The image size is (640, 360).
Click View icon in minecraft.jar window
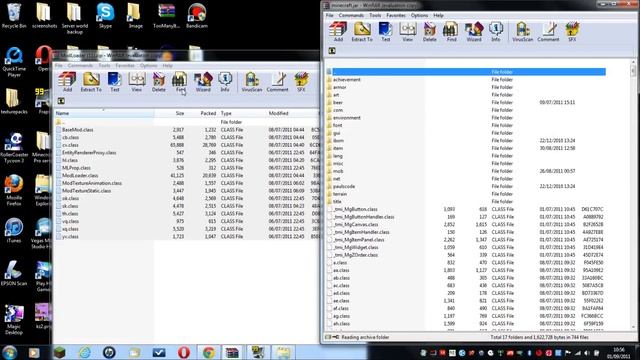(407, 32)
